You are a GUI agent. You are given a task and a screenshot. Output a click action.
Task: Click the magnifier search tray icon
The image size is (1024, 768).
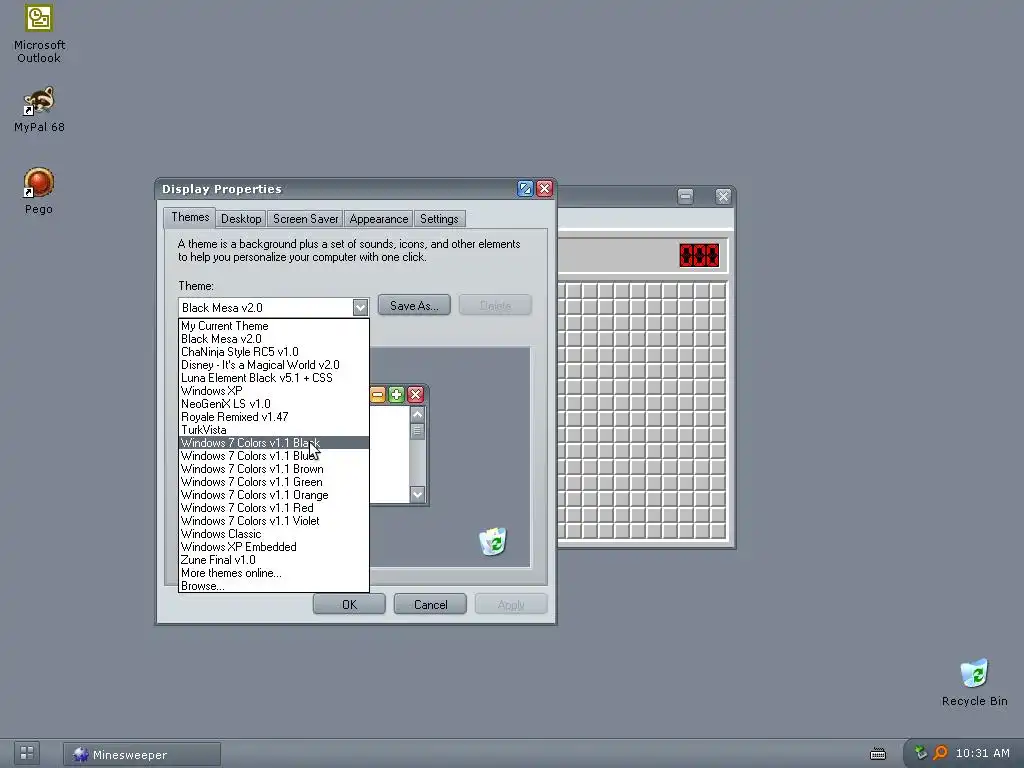coord(940,753)
